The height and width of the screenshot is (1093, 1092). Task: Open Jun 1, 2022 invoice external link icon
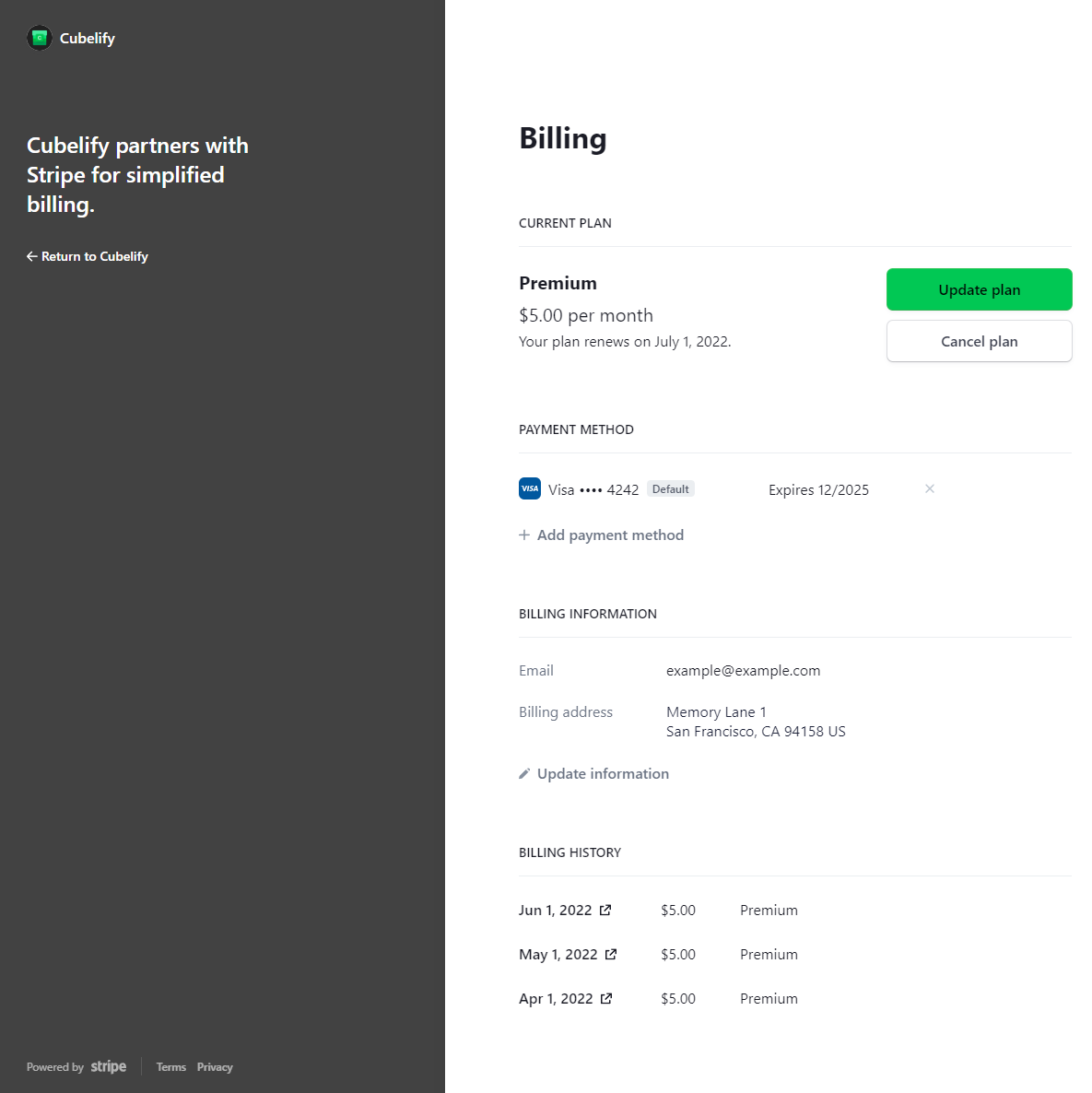coord(605,911)
